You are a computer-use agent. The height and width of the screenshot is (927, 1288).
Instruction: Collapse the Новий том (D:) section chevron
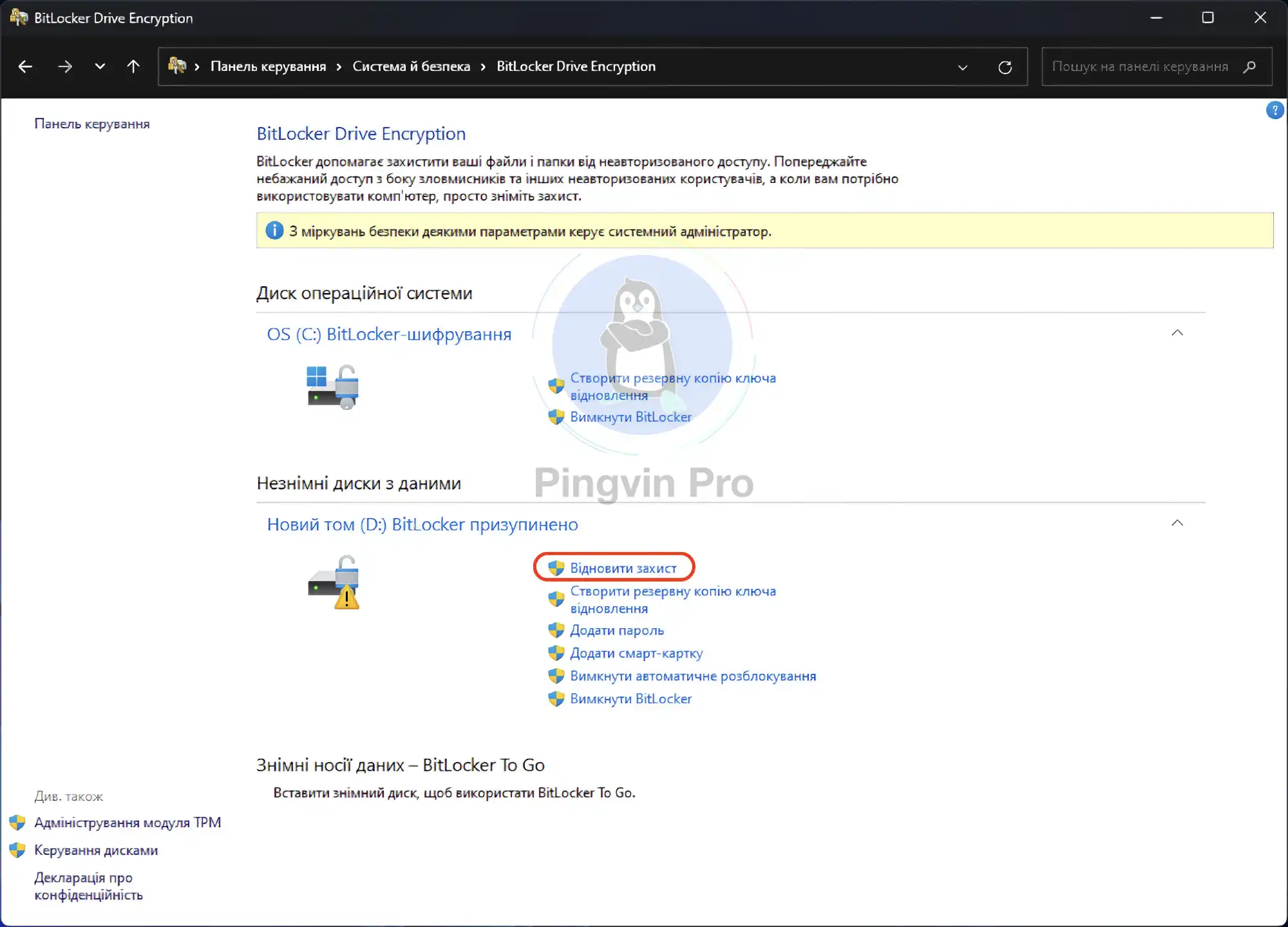1177,523
